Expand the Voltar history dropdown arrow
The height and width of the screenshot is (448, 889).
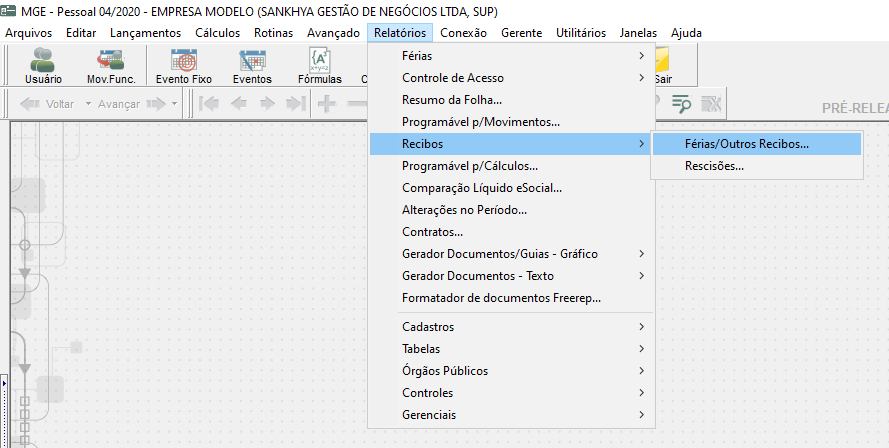click(x=88, y=104)
